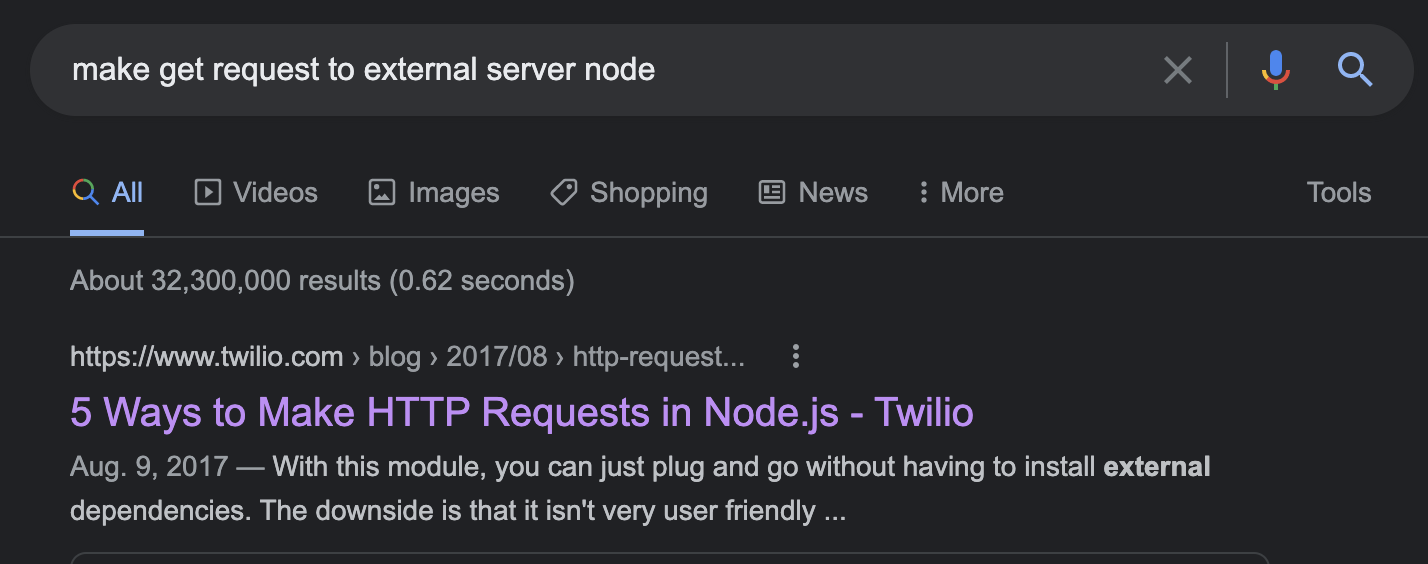Select the All results tab
The image size is (1428, 564).
[x=107, y=193]
